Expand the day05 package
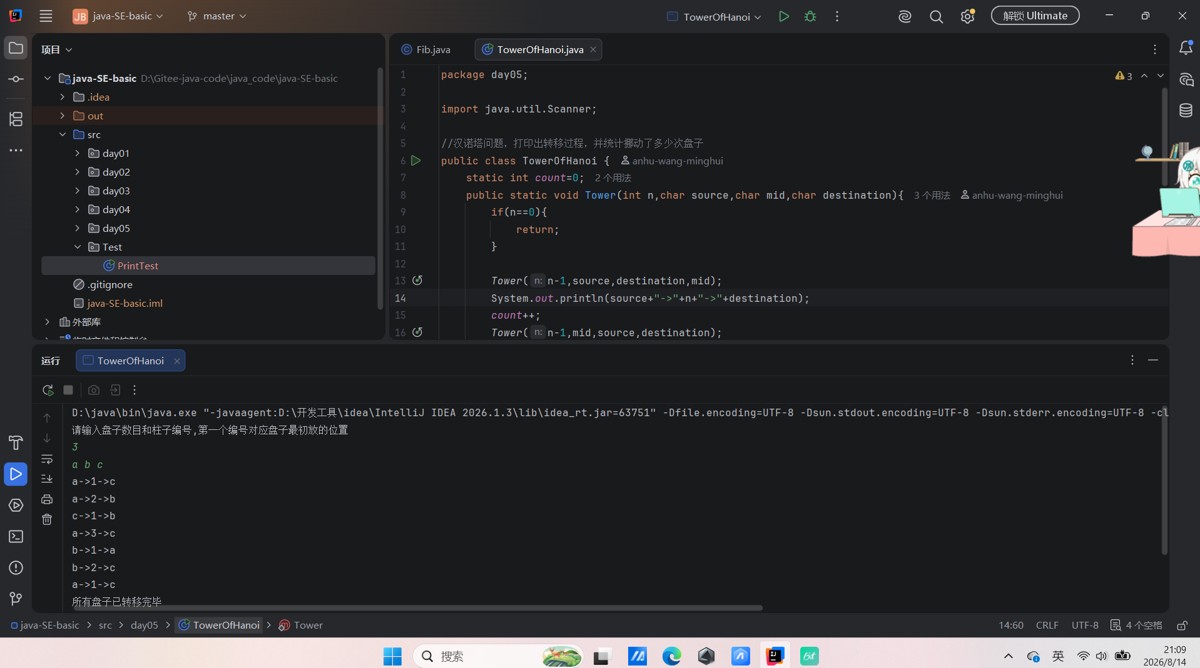The width and height of the screenshot is (1200, 668). coord(77,229)
